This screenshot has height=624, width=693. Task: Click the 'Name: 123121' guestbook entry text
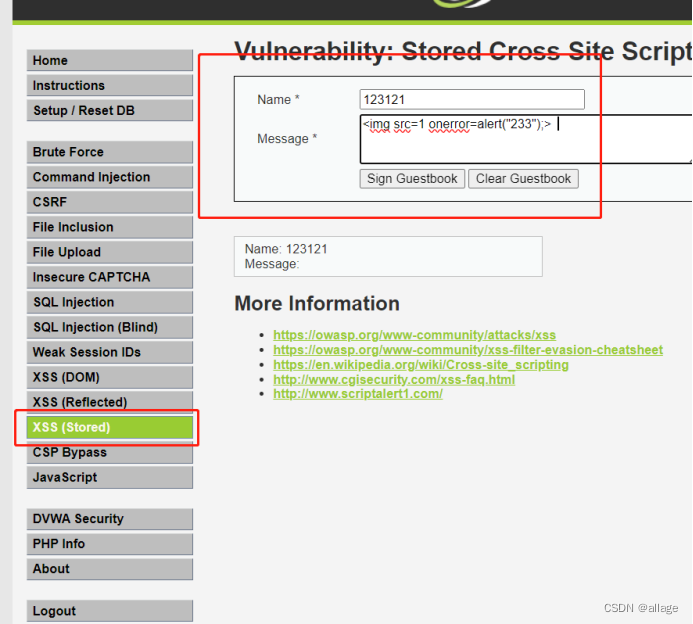point(286,249)
